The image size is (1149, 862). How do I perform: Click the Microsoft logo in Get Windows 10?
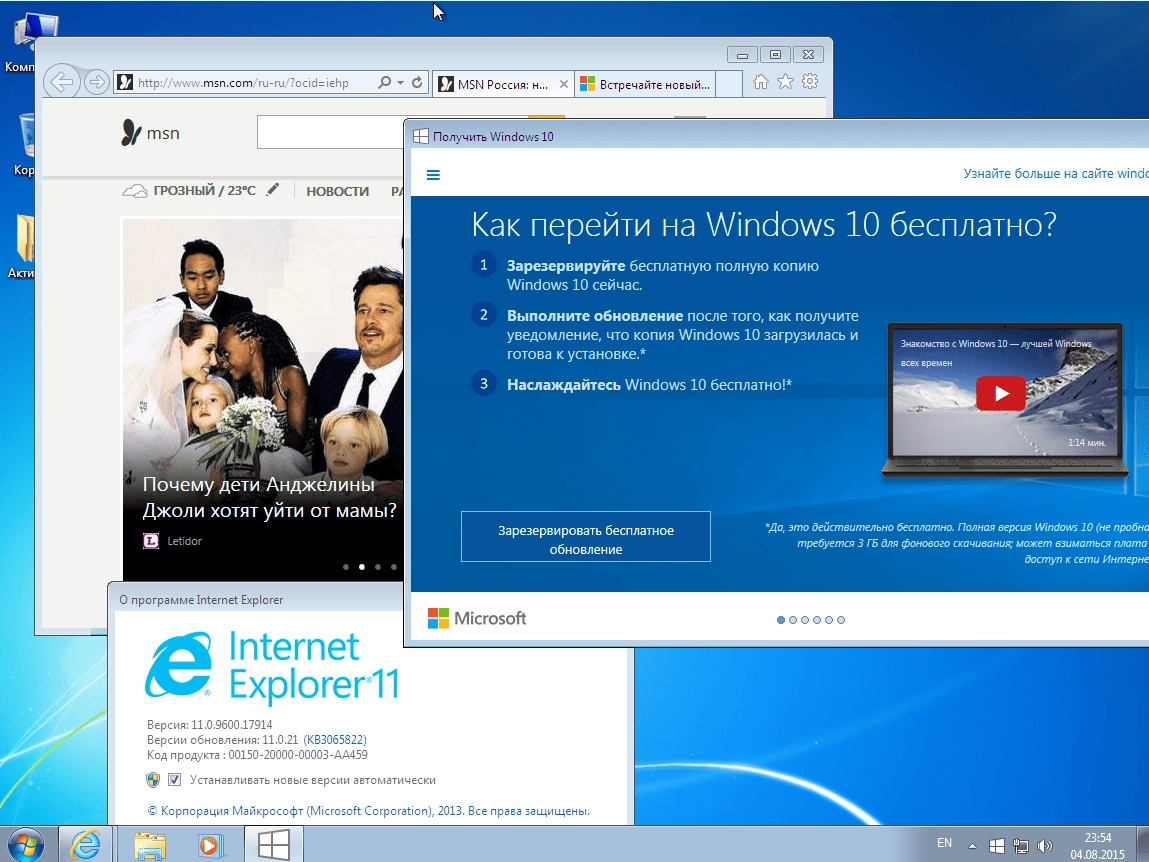click(476, 618)
